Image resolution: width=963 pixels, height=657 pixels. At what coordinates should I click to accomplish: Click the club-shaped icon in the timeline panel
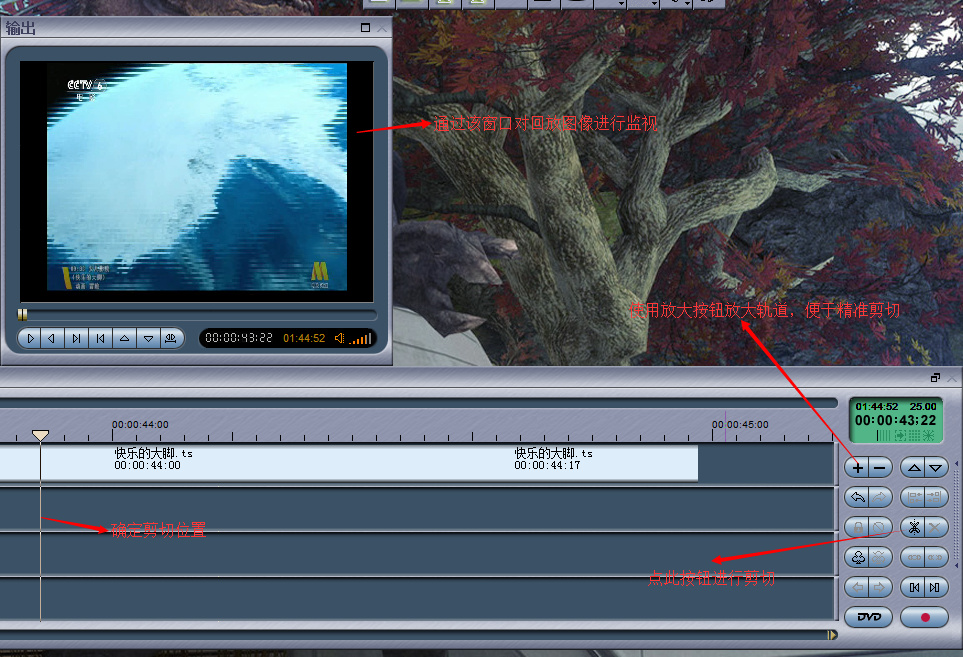click(x=857, y=557)
